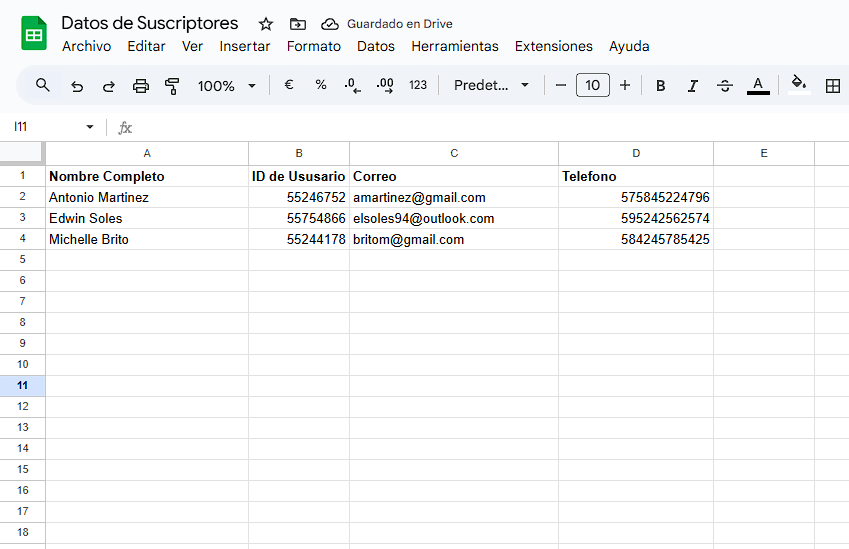
Task: Click the move-to-folder icon
Action: coord(298,24)
